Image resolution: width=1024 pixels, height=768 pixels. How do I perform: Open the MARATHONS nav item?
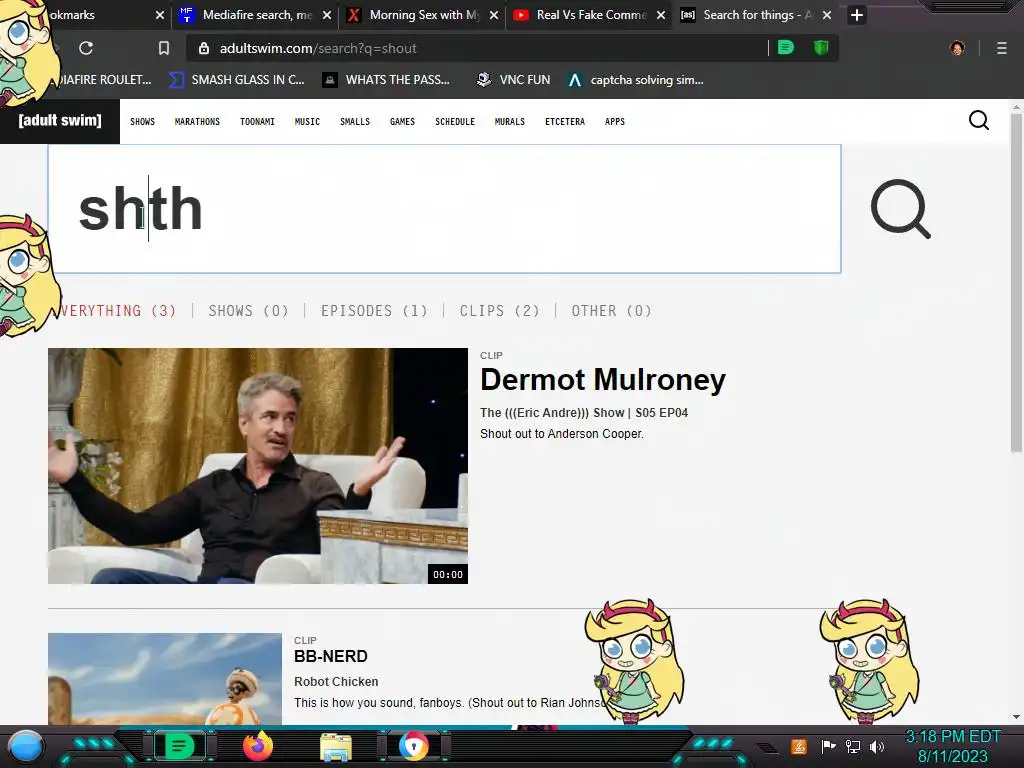pos(197,121)
